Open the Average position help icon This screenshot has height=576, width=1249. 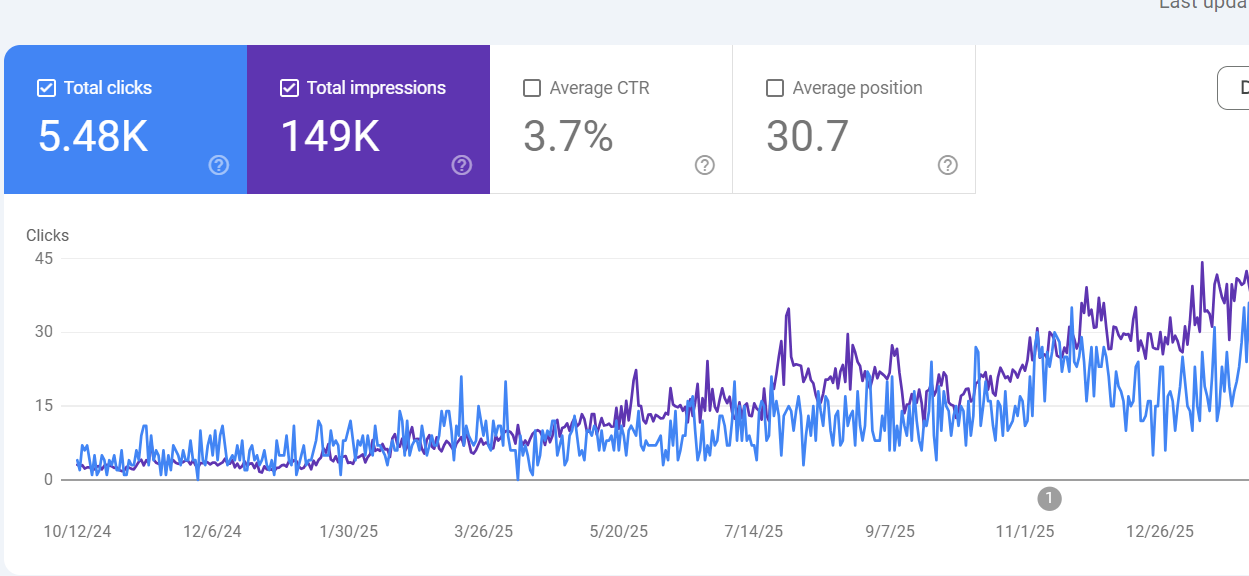click(948, 165)
